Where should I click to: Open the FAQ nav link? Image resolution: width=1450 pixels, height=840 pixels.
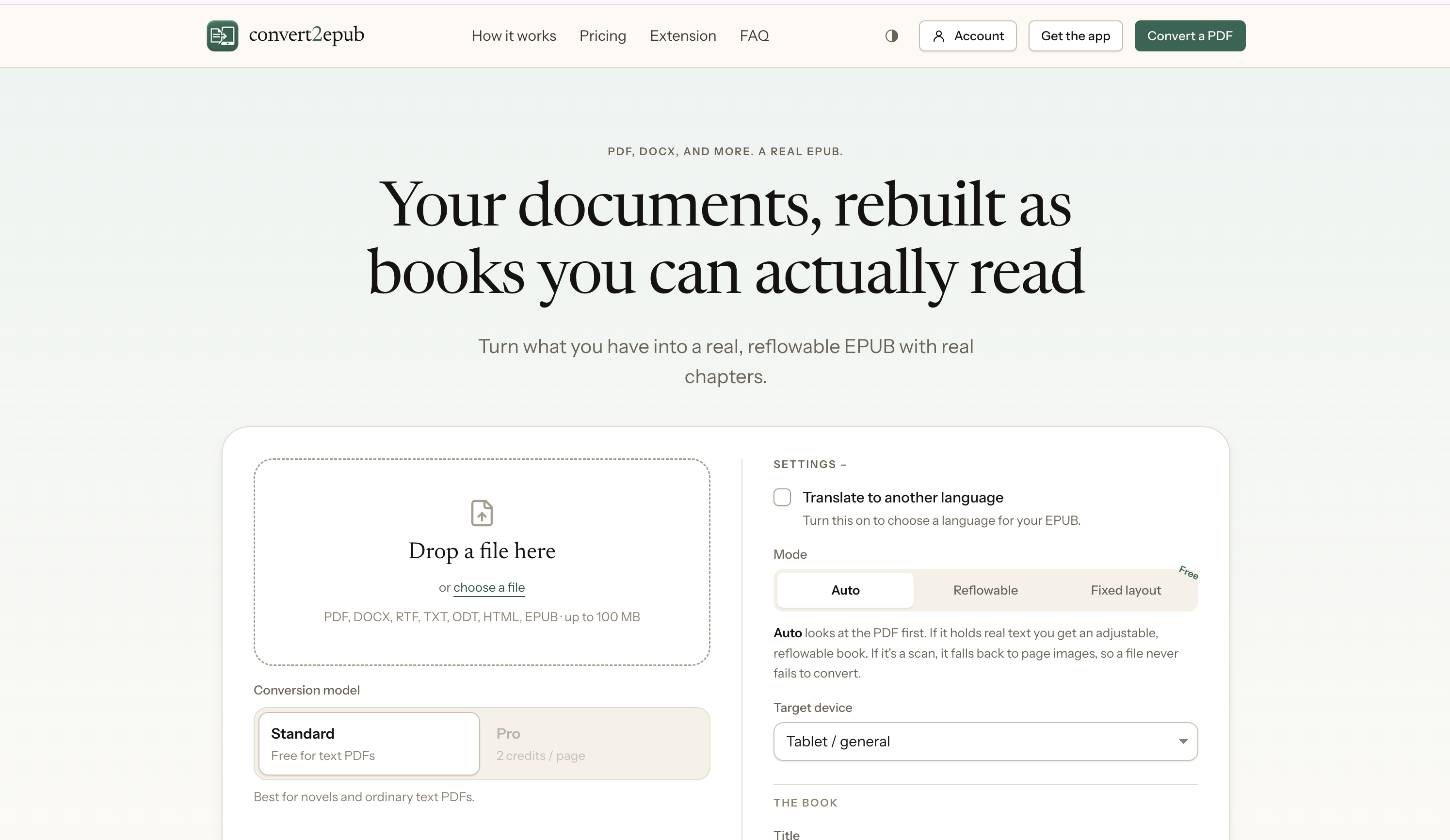click(x=754, y=36)
